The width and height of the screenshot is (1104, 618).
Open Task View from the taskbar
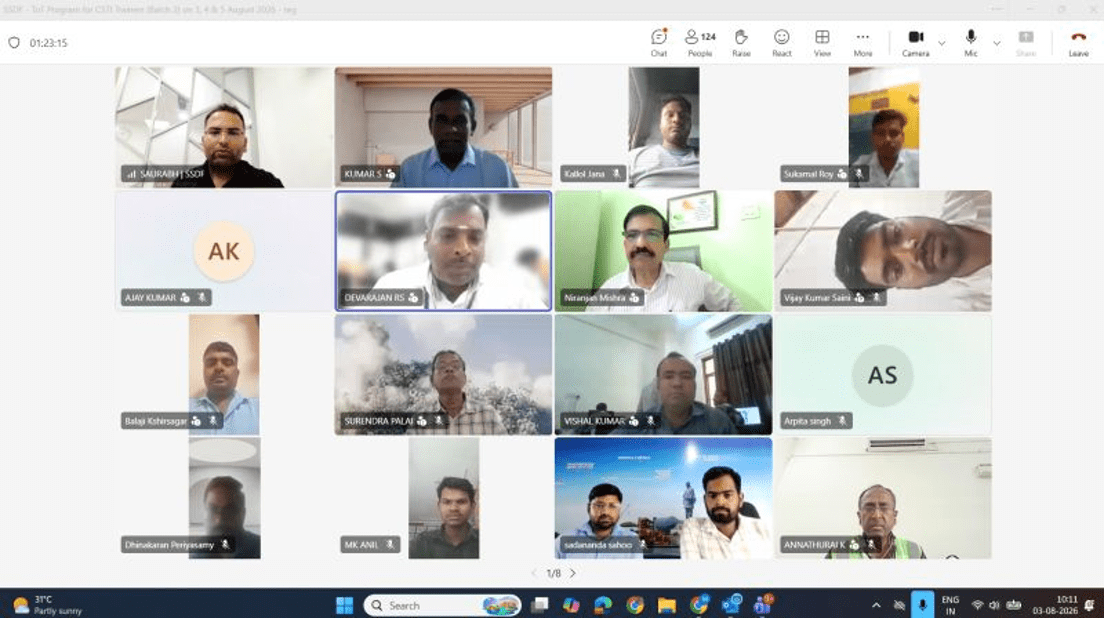pyautogui.click(x=540, y=605)
